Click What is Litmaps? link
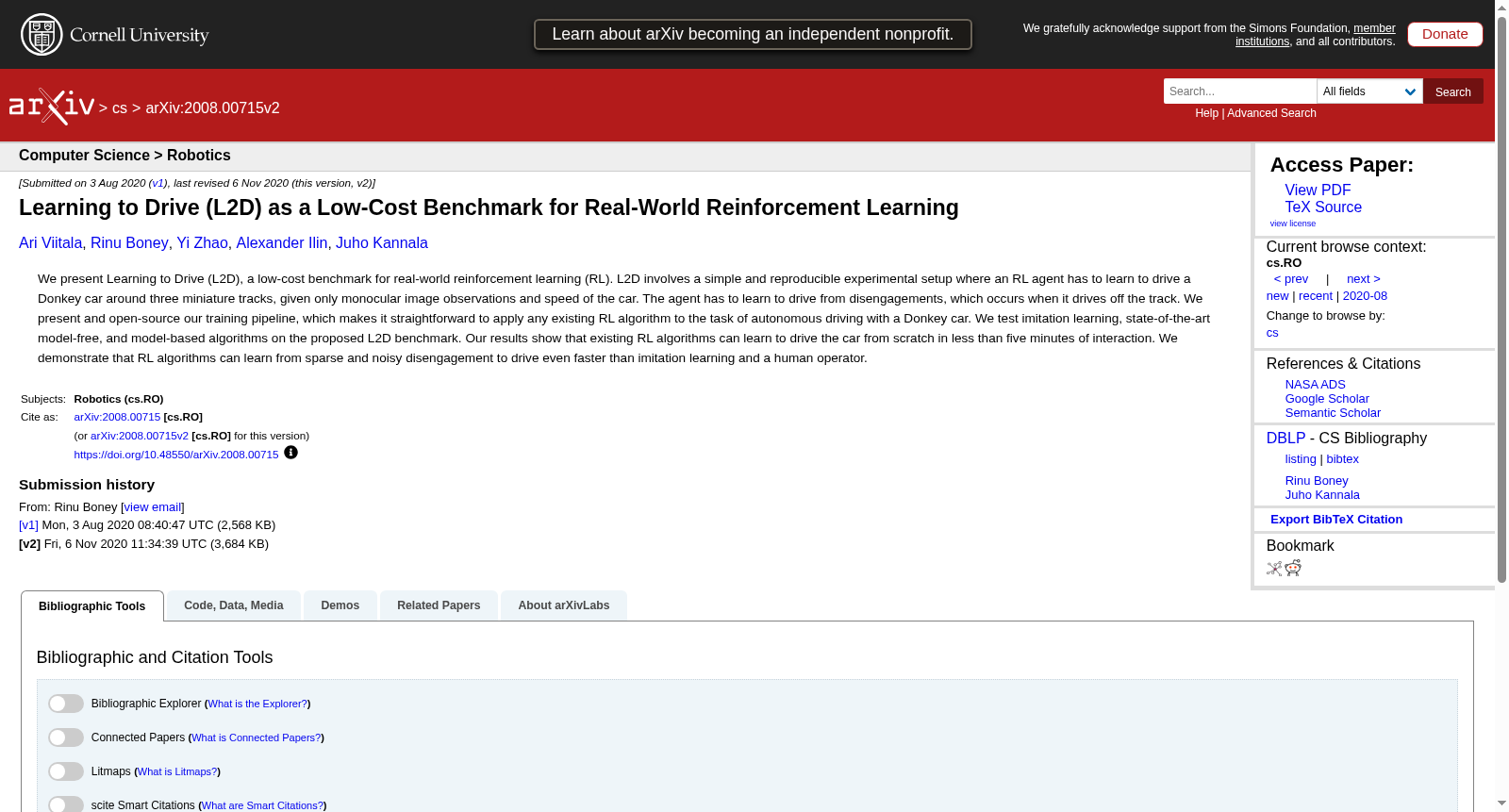 pyautogui.click(x=177, y=771)
